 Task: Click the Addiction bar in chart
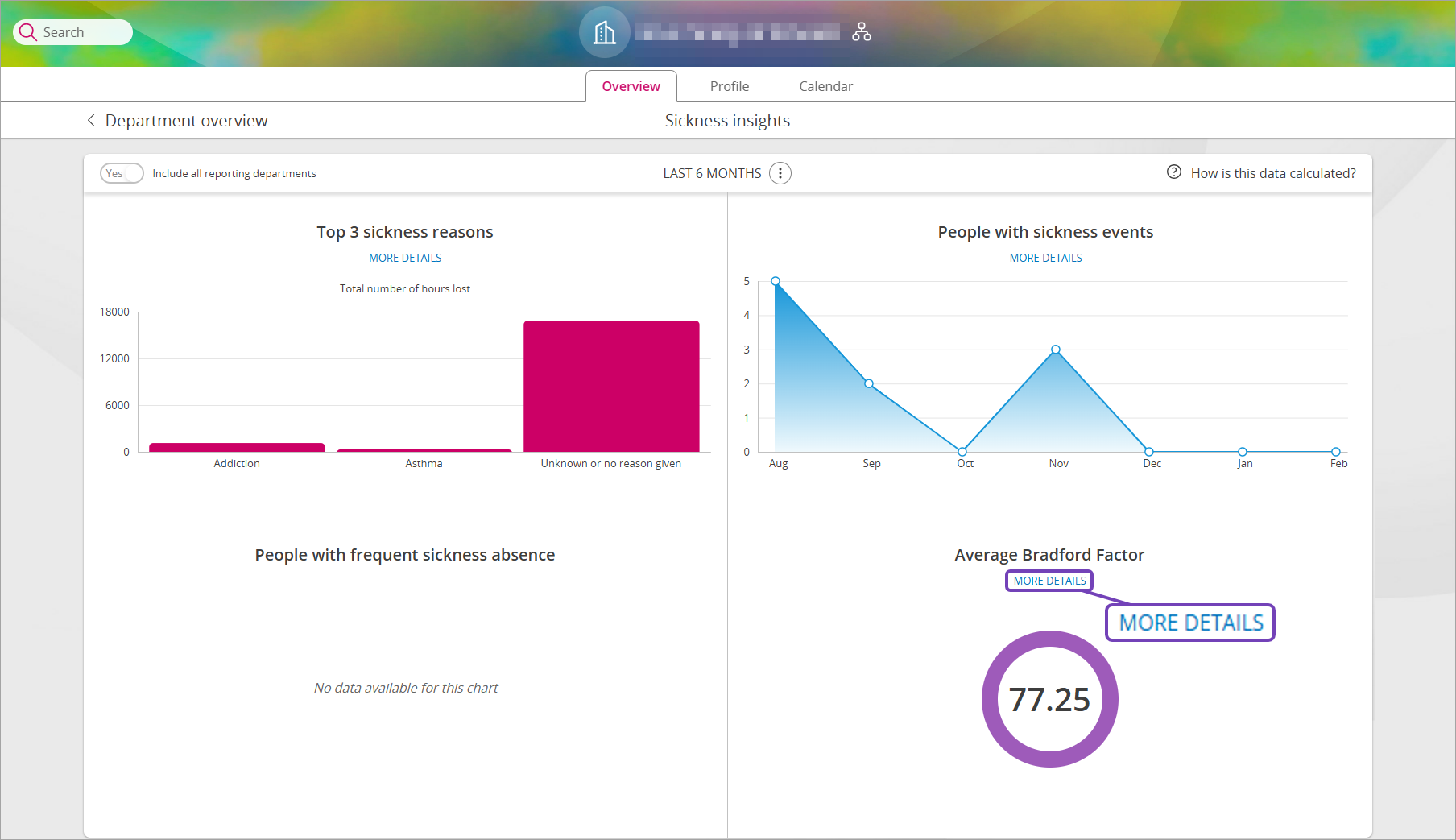(x=237, y=447)
